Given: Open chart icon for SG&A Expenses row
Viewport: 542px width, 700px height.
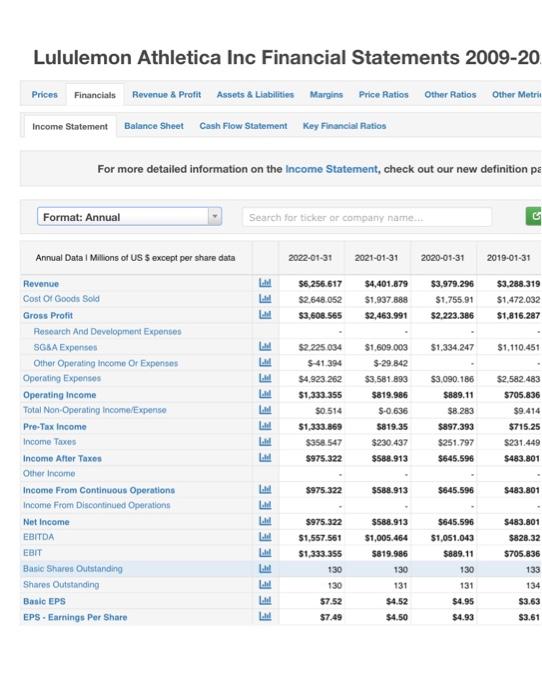Looking at the screenshot, I should pos(265,346).
